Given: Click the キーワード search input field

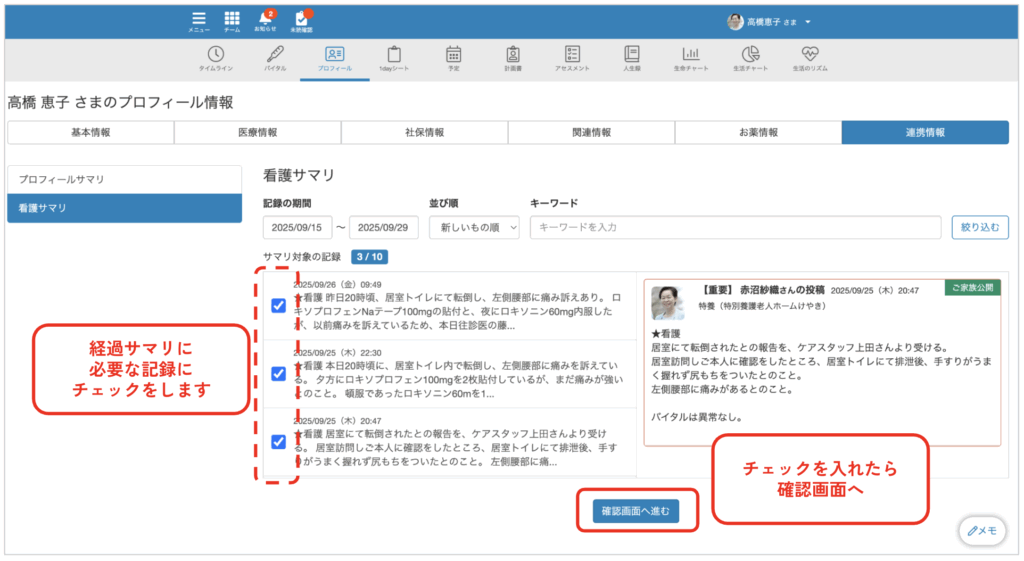Looking at the screenshot, I should click(735, 227).
